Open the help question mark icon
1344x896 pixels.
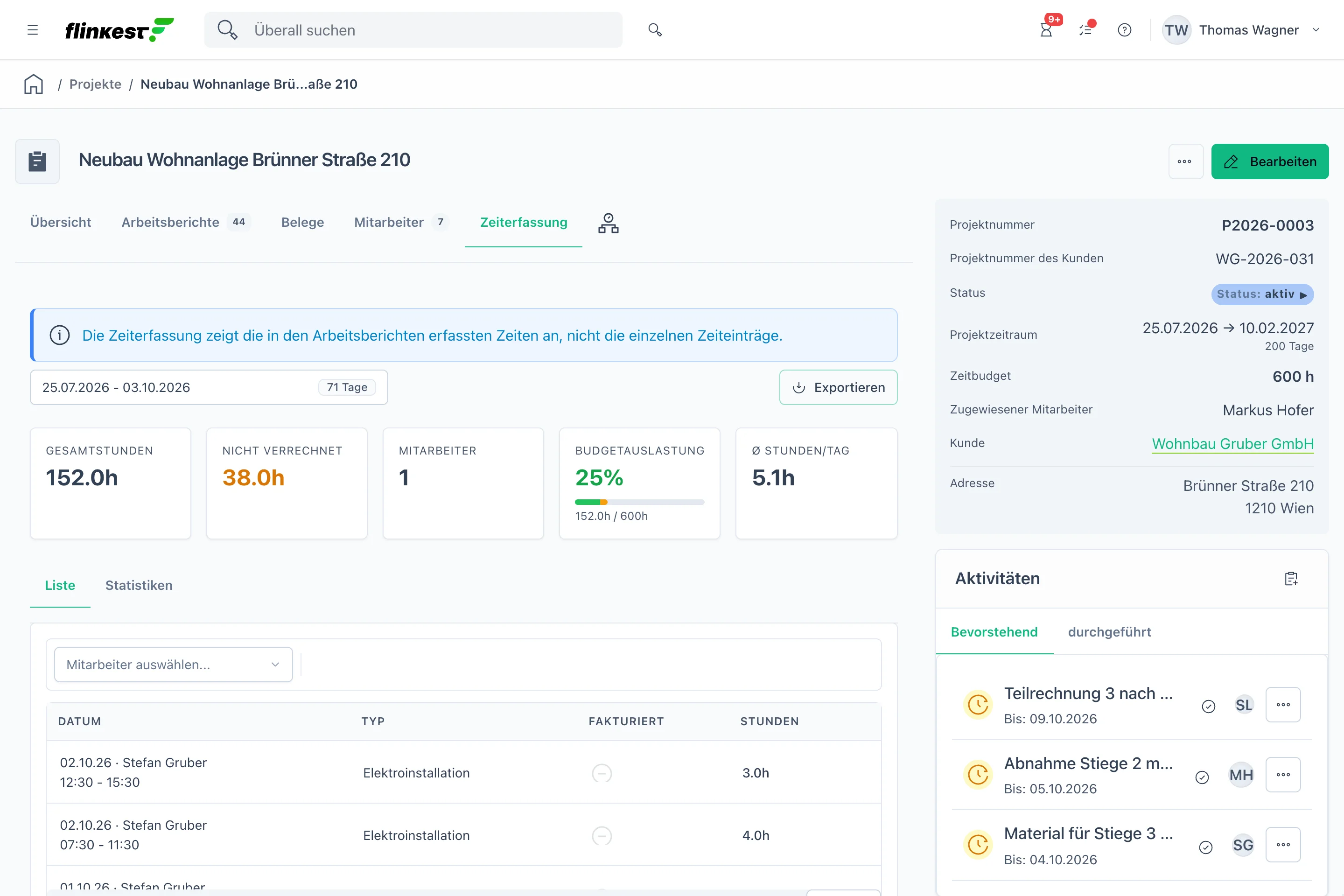(x=1124, y=30)
